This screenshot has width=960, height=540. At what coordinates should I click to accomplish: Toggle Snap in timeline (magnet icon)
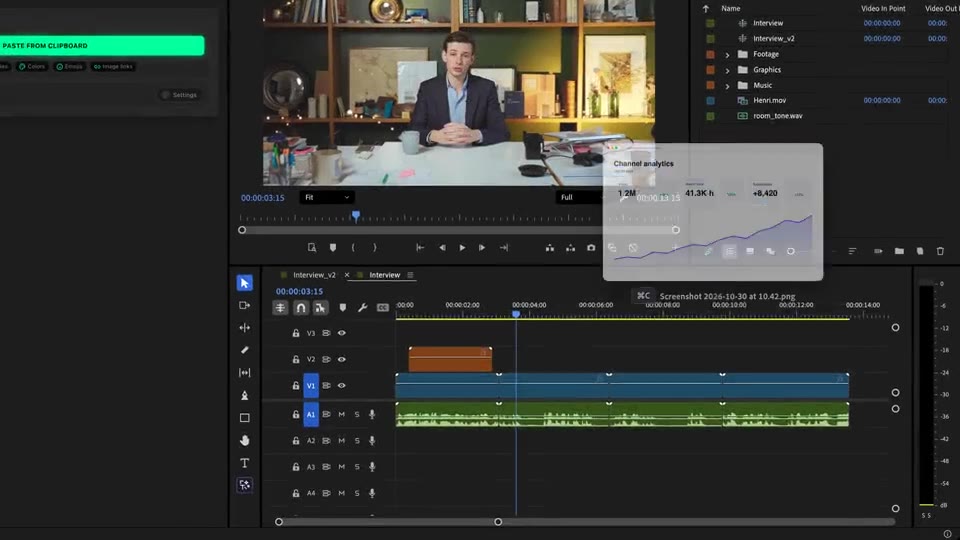(301, 308)
